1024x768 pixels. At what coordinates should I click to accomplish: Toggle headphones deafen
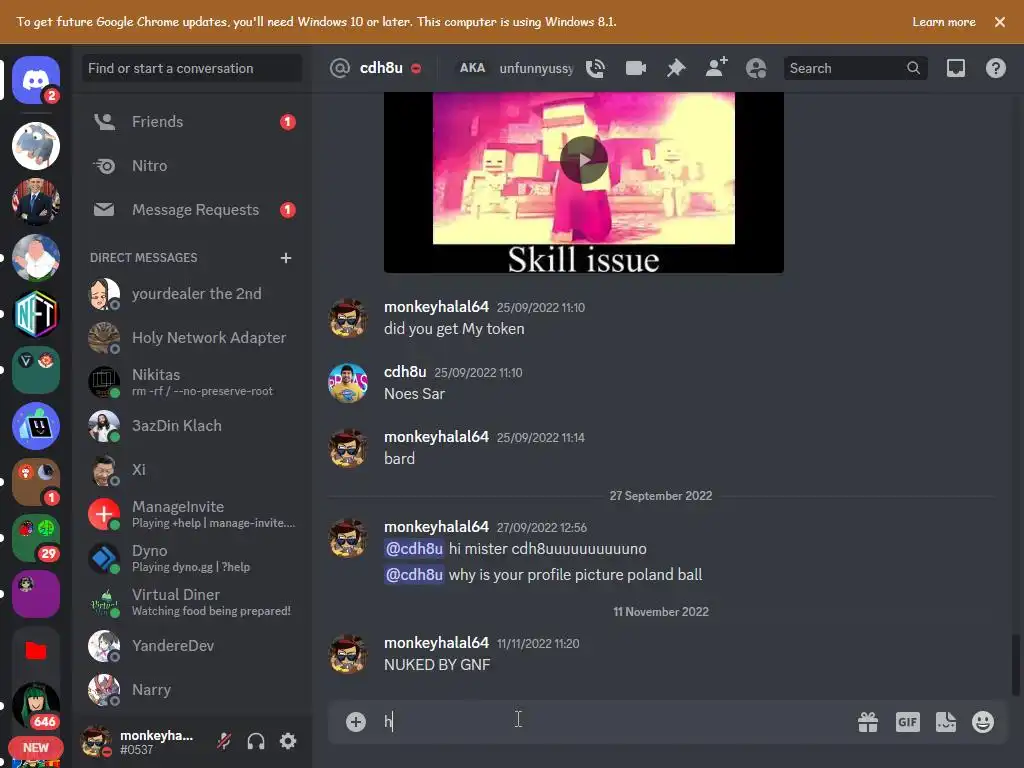(x=256, y=741)
